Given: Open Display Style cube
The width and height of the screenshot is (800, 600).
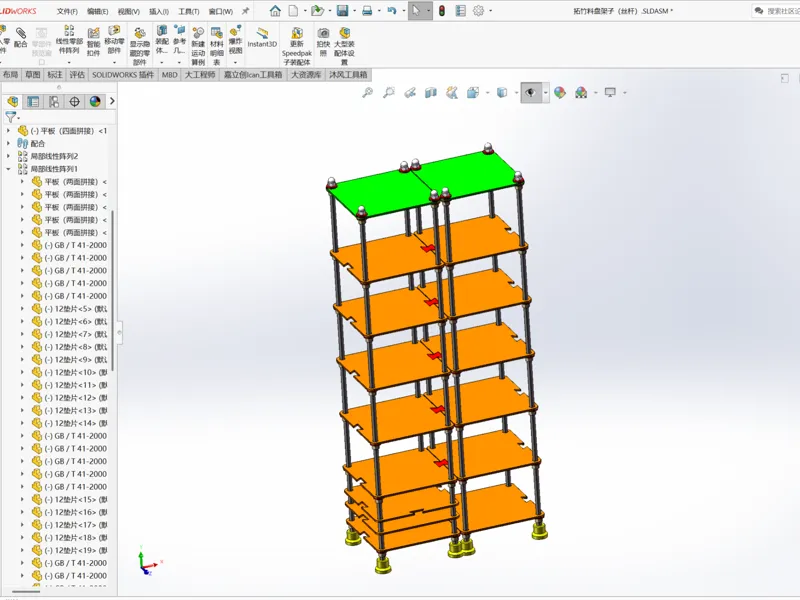Looking at the screenshot, I should (x=502, y=92).
